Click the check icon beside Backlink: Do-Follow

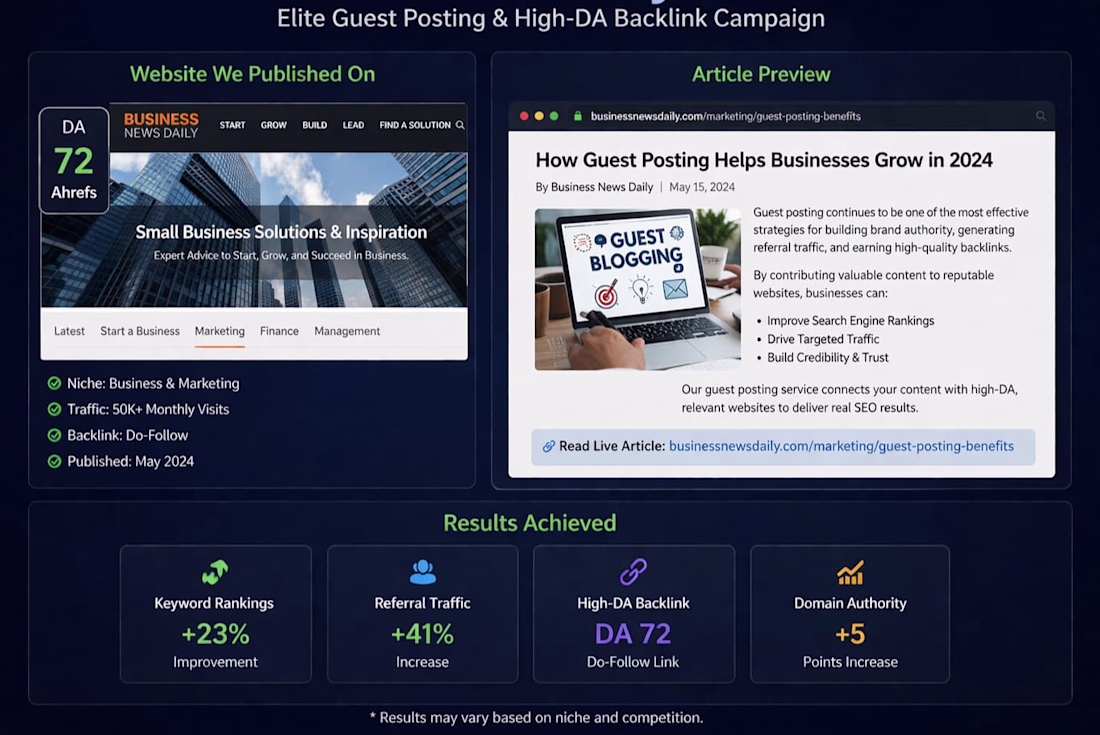tap(54, 435)
